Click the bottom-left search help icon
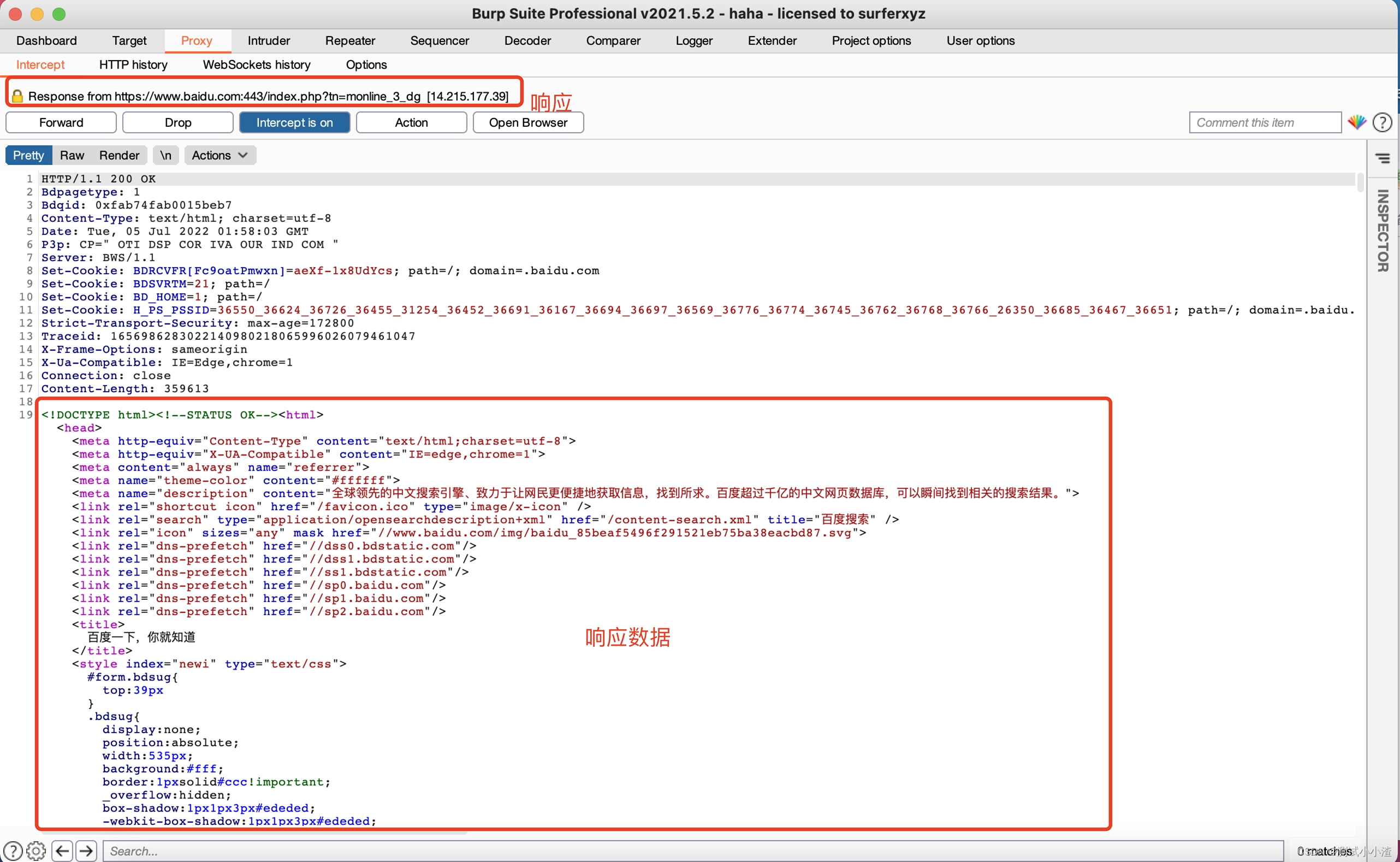1400x862 pixels. tap(13, 851)
